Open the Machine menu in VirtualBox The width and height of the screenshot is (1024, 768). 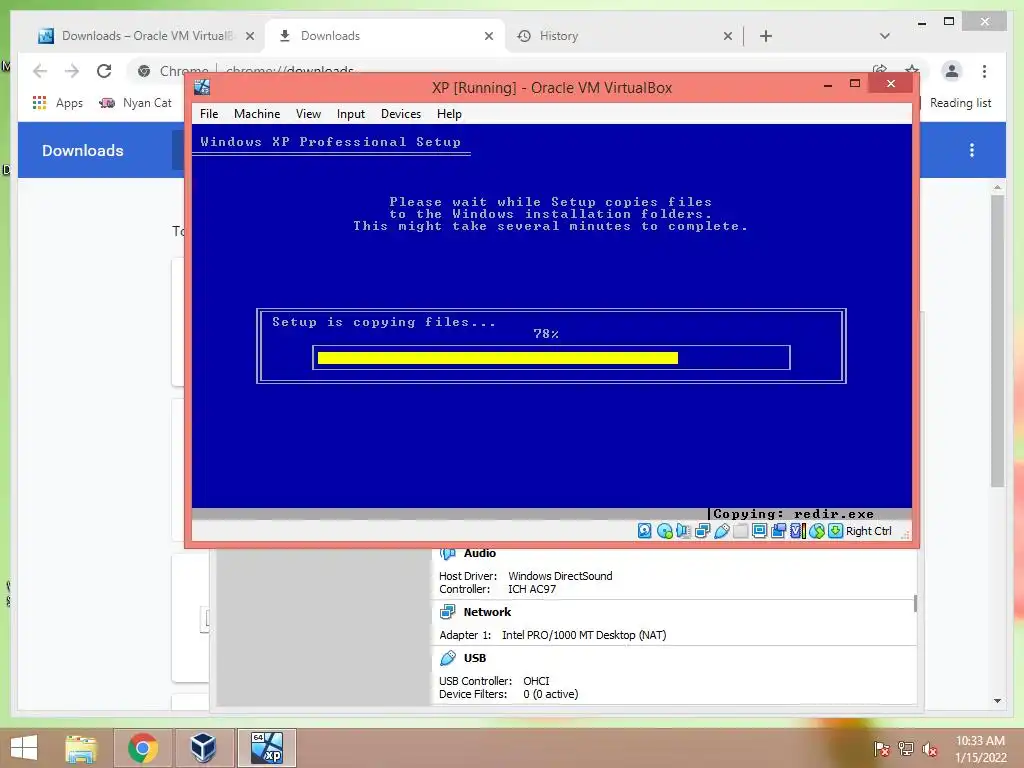point(257,114)
